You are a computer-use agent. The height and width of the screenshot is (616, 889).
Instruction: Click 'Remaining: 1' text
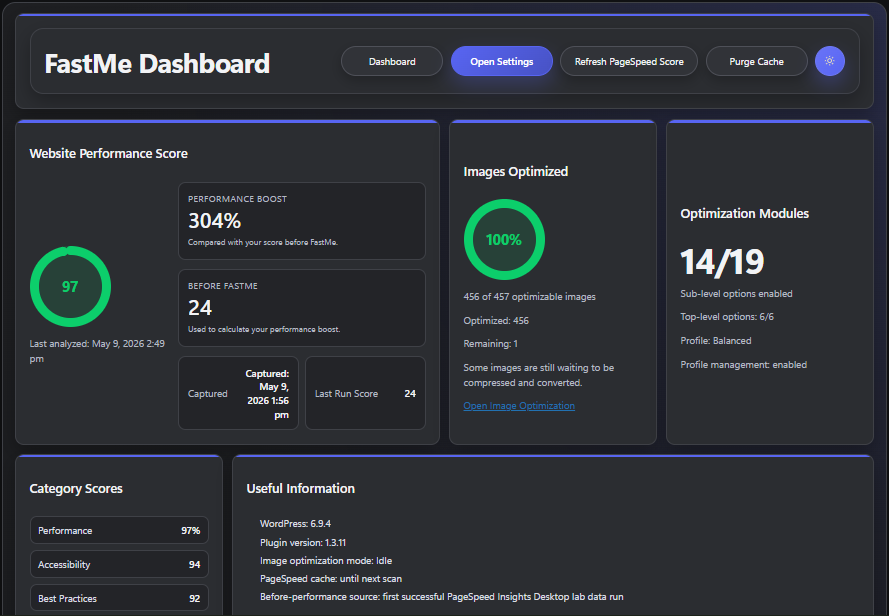point(490,344)
